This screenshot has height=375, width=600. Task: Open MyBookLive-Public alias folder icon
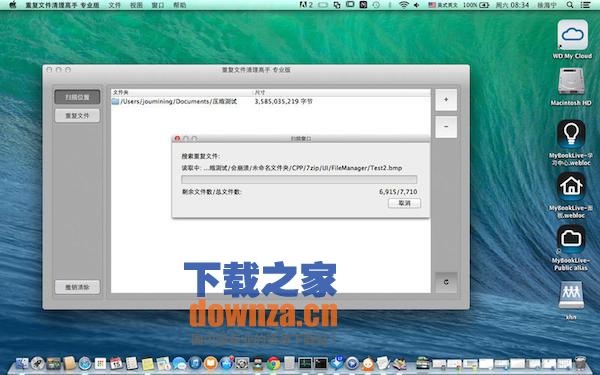coord(571,239)
